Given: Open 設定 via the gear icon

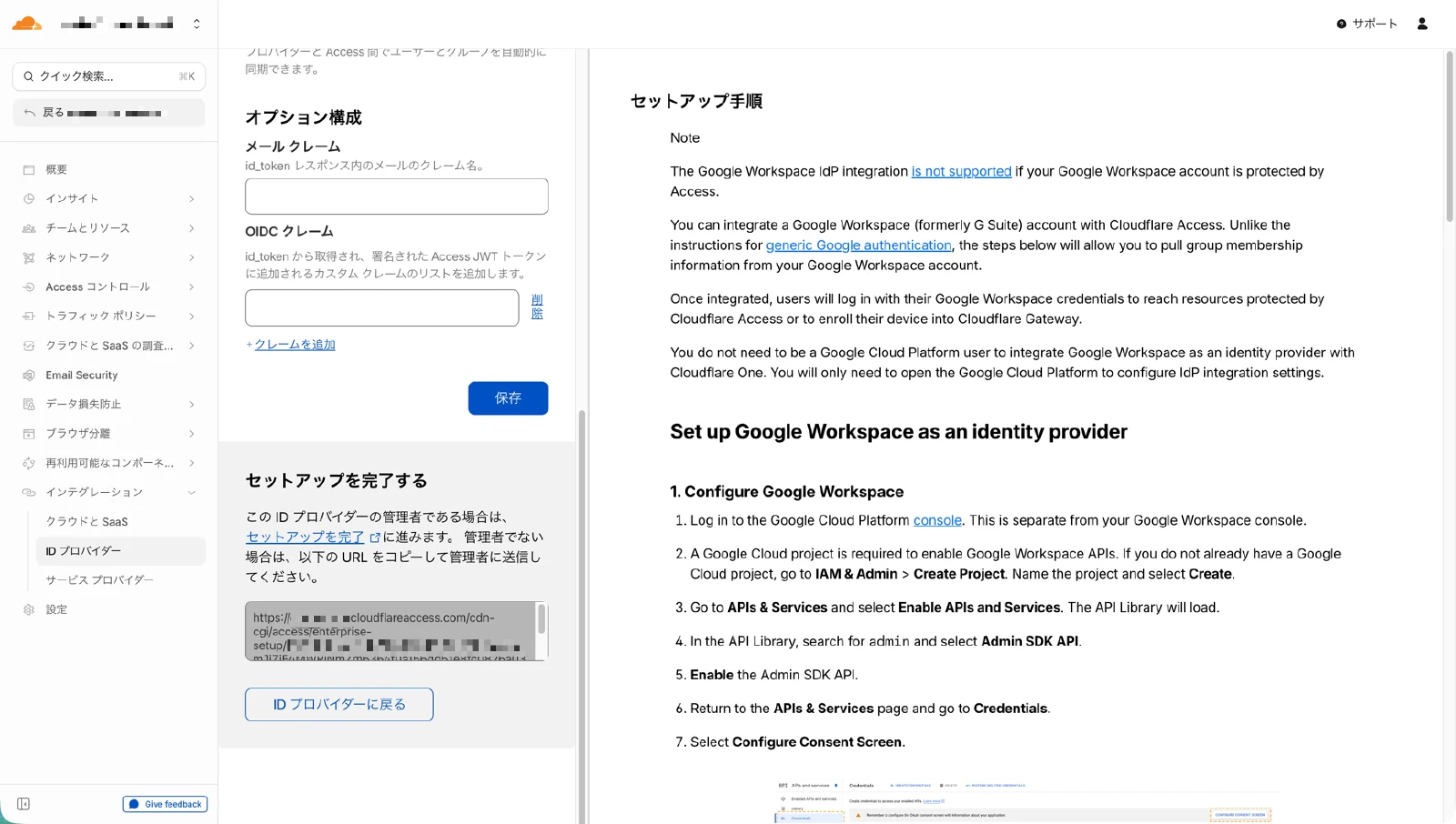Looking at the screenshot, I should [x=28, y=609].
